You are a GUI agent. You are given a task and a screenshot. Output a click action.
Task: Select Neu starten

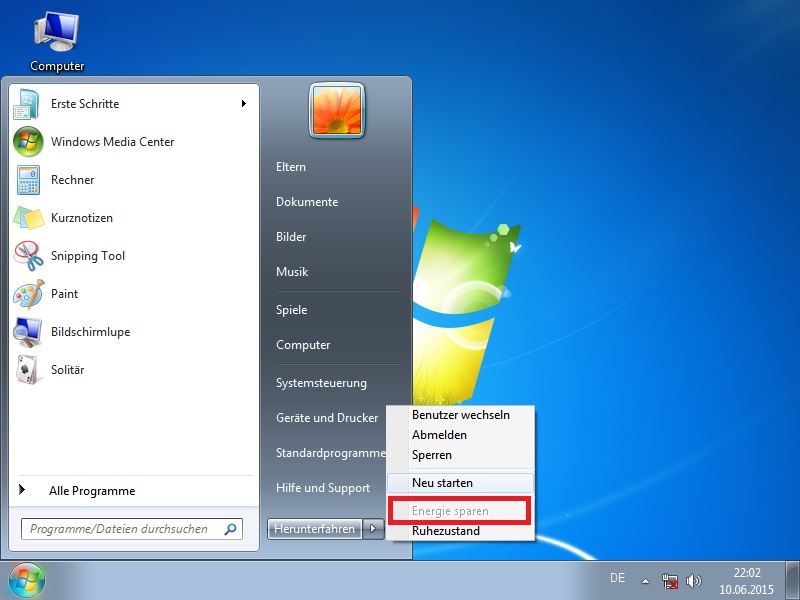(x=461, y=483)
